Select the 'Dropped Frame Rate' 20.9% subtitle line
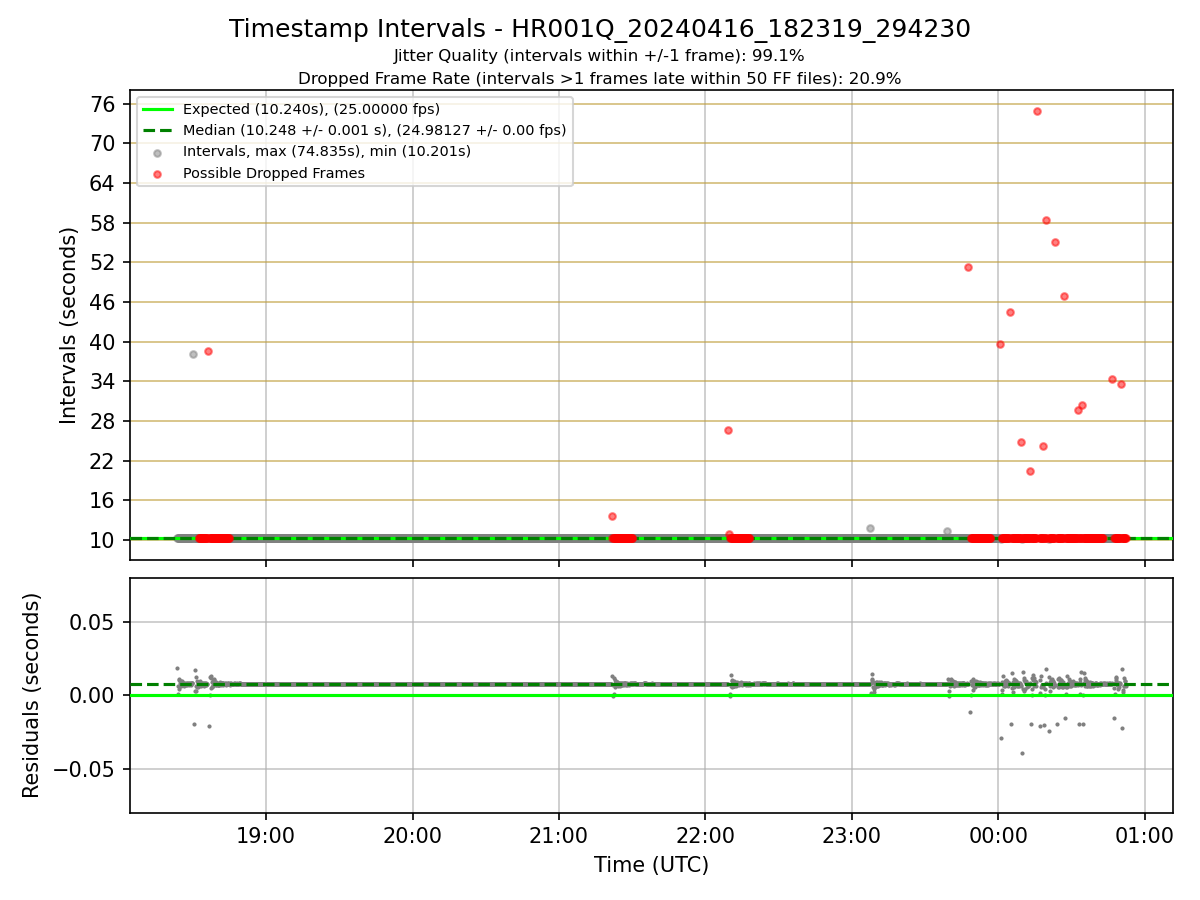This screenshot has width=1200, height=900. (x=599, y=78)
